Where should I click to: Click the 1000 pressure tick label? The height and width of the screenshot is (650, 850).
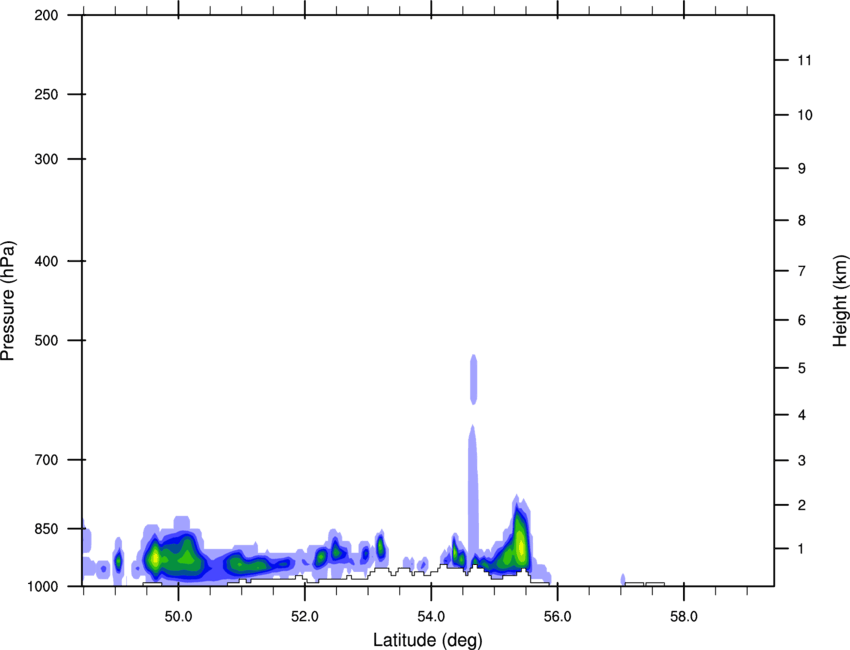coord(42,586)
